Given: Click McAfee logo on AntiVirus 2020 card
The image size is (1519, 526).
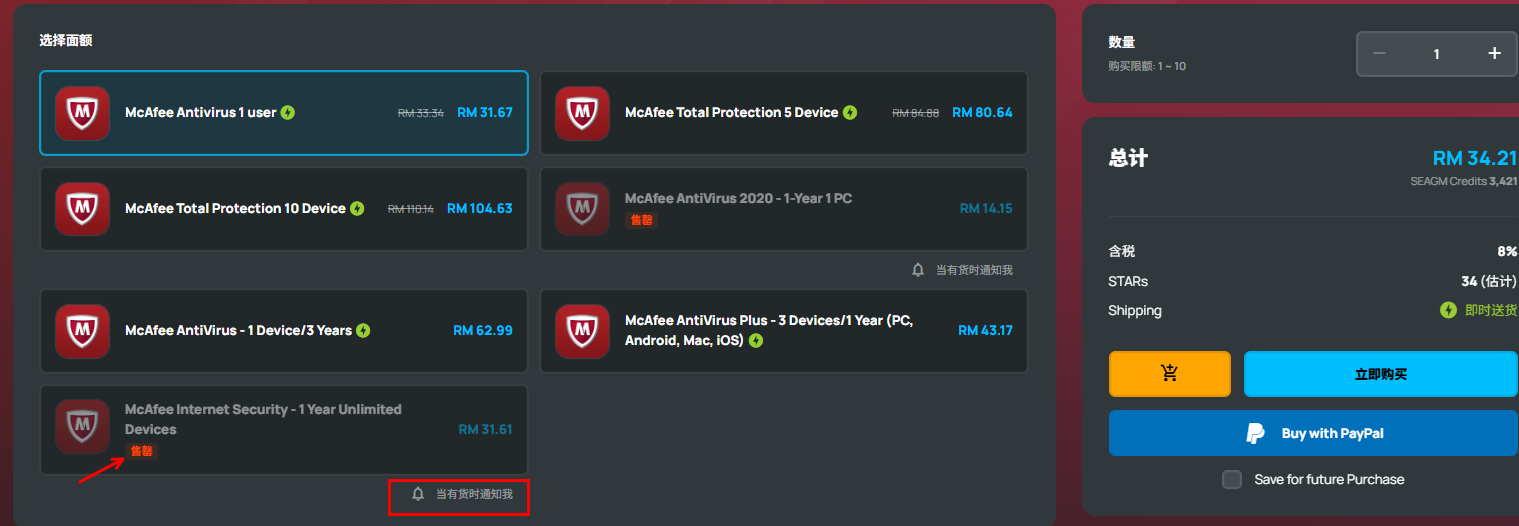Looking at the screenshot, I should click(582, 209).
